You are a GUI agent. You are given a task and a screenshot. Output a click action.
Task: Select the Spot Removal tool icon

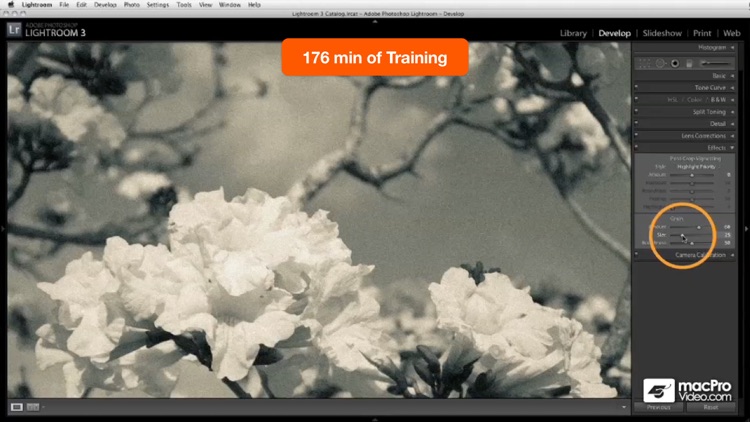660,63
